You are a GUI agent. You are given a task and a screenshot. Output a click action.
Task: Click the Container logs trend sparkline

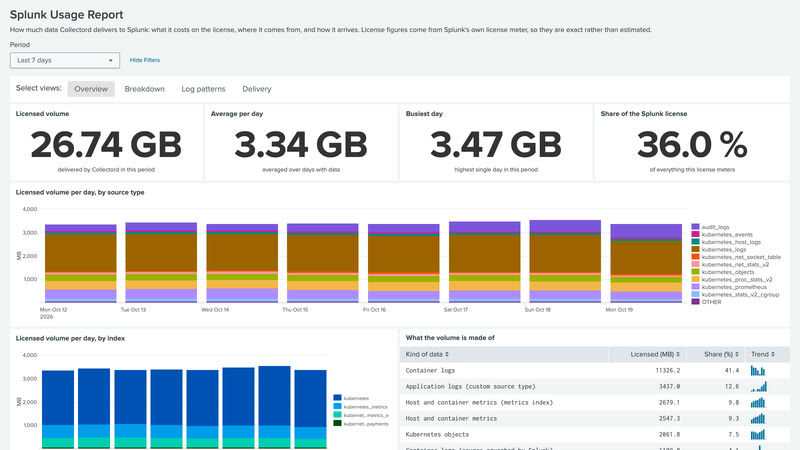click(x=758, y=370)
